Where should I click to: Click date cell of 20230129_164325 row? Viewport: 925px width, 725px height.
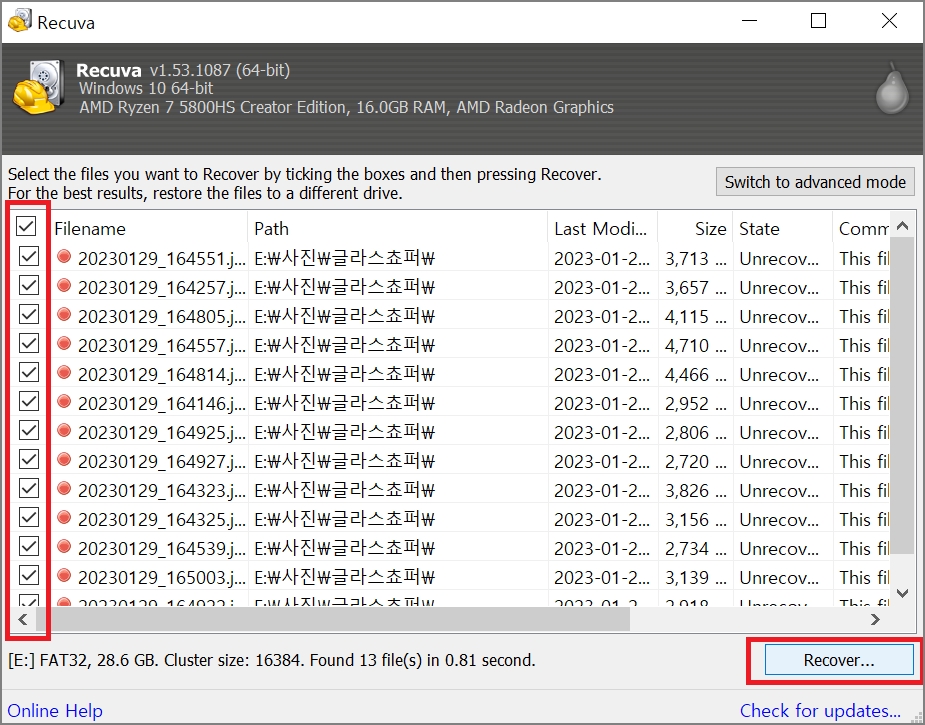point(602,519)
